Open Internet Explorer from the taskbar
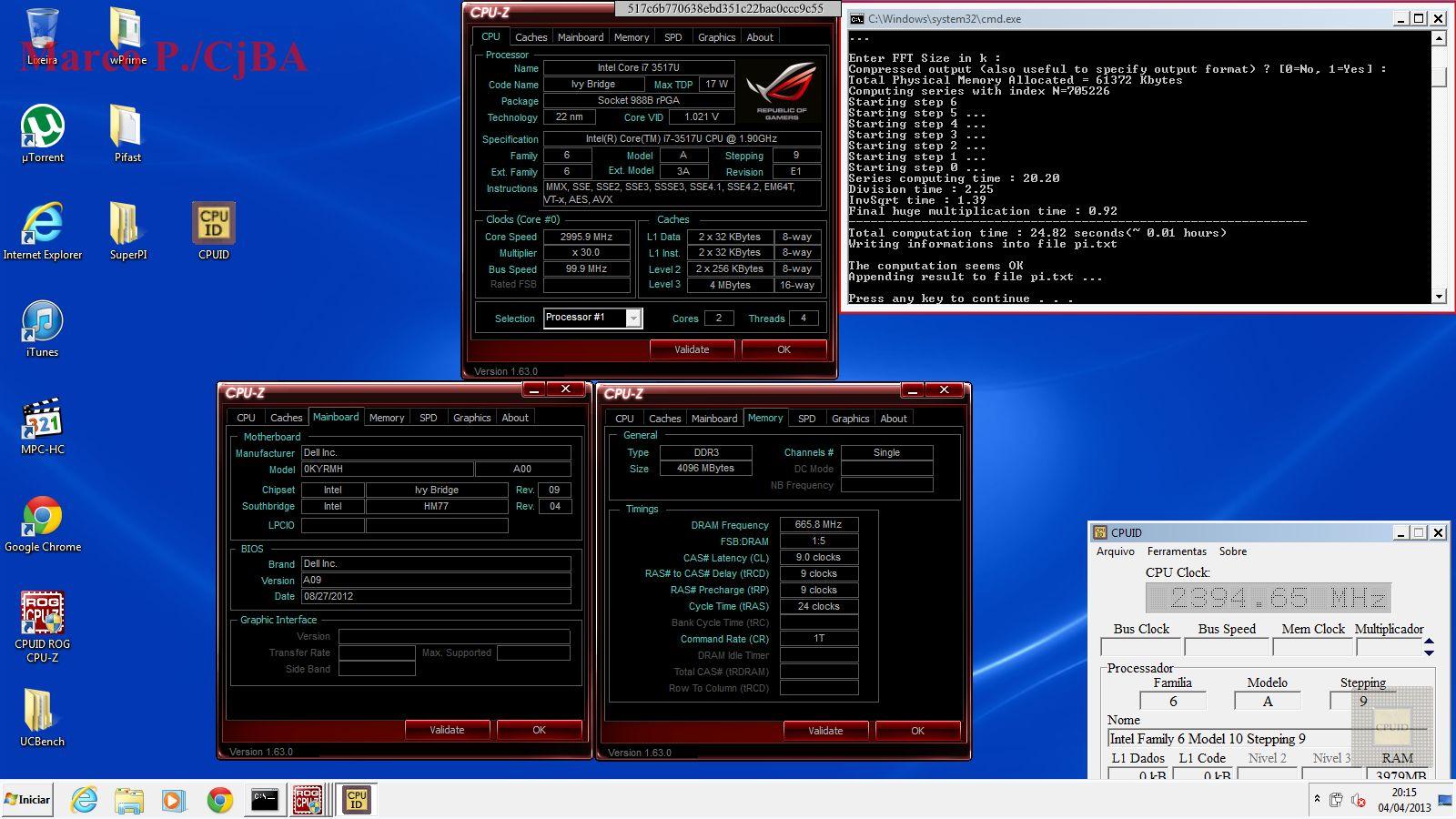Image resolution: width=1456 pixels, height=819 pixels. pyautogui.click(x=85, y=800)
